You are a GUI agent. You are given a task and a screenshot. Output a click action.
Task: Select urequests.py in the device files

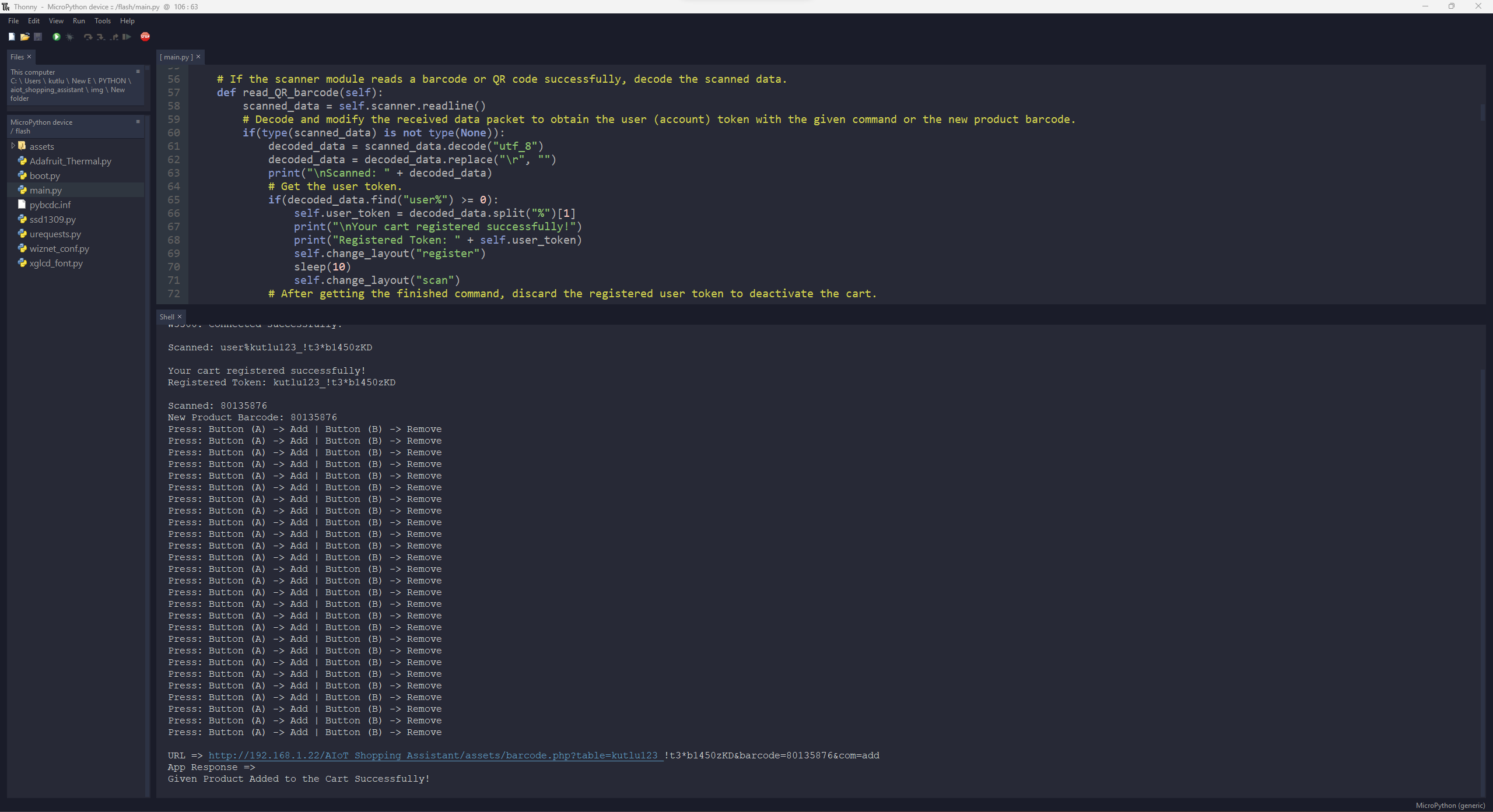[x=55, y=234]
